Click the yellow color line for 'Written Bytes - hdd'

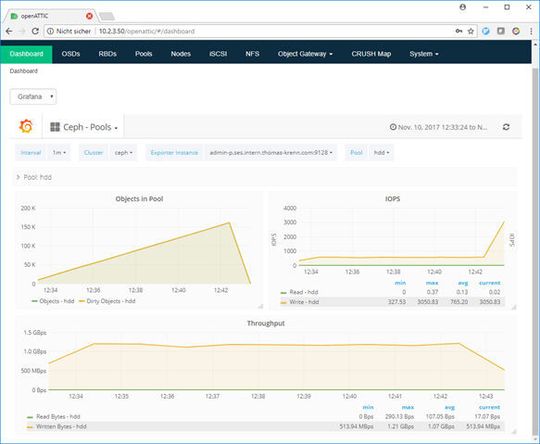(30, 427)
